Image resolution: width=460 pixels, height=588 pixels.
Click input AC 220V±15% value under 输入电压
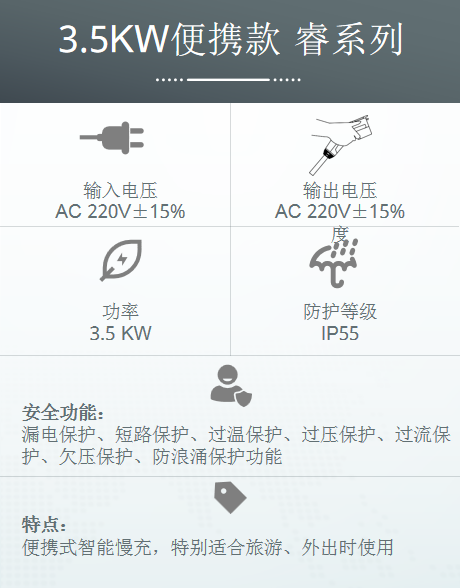click(x=120, y=211)
